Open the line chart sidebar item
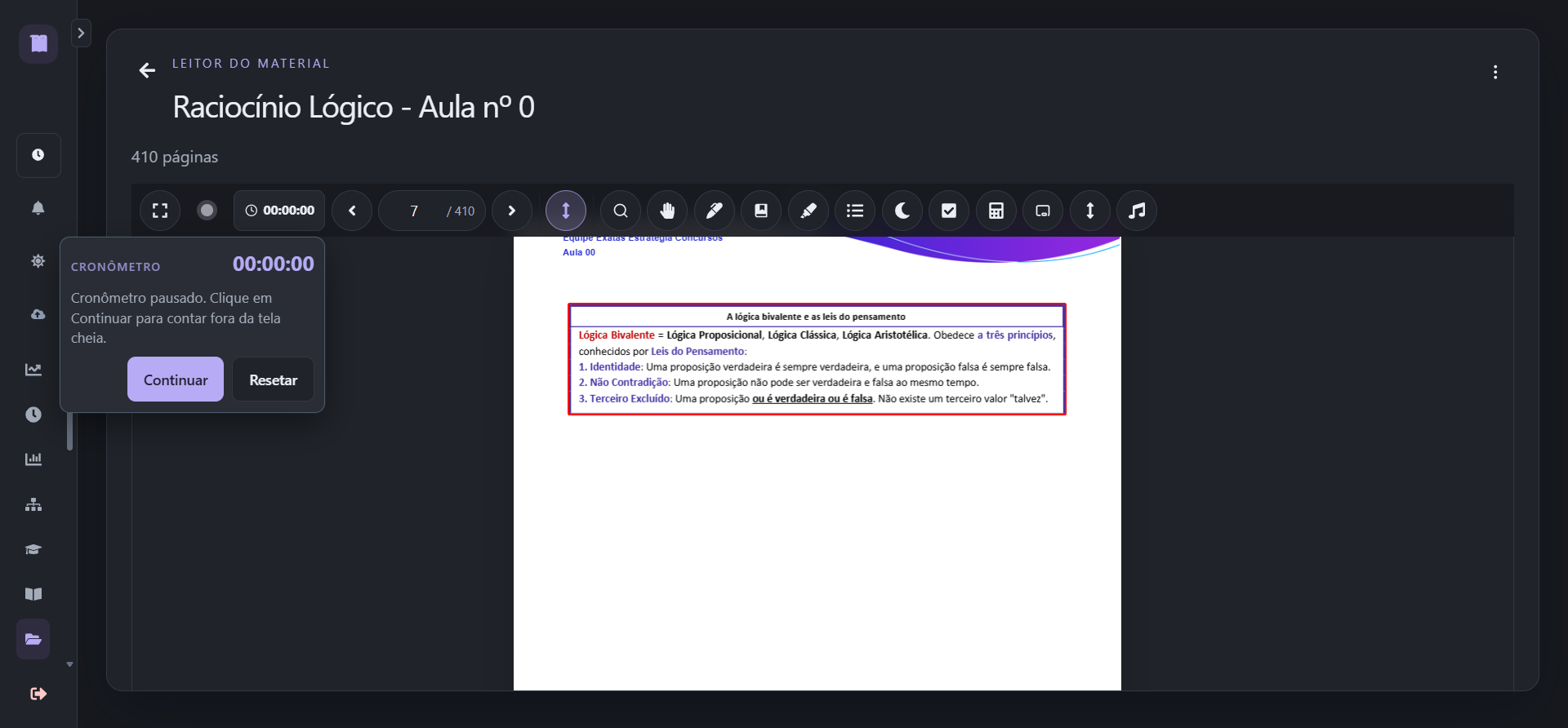 pyautogui.click(x=33, y=370)
